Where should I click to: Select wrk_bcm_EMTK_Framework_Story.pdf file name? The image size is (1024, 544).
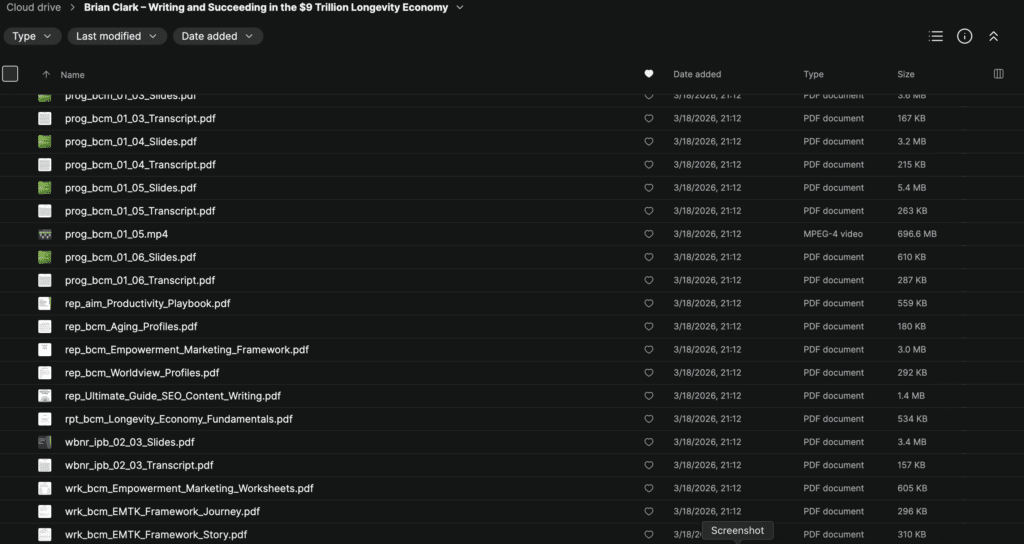pyautogui.click(x=155, y=534)
